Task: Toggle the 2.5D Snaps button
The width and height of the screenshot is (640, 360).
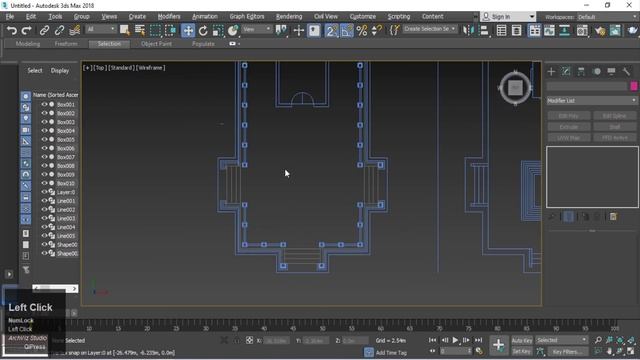Action: (x=331, y=30)
